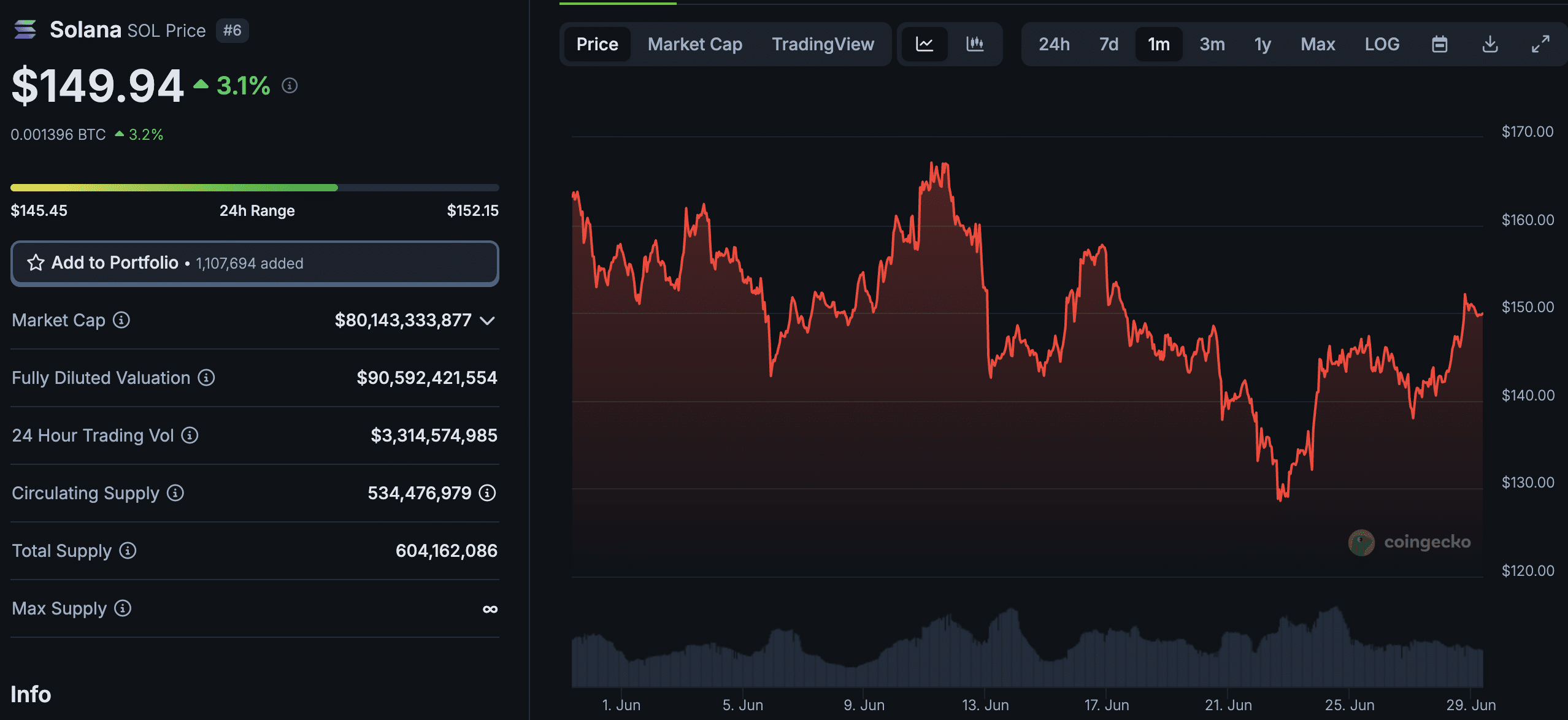
Task: Click the $149.94 price text
Action: (x=98, y=85)
